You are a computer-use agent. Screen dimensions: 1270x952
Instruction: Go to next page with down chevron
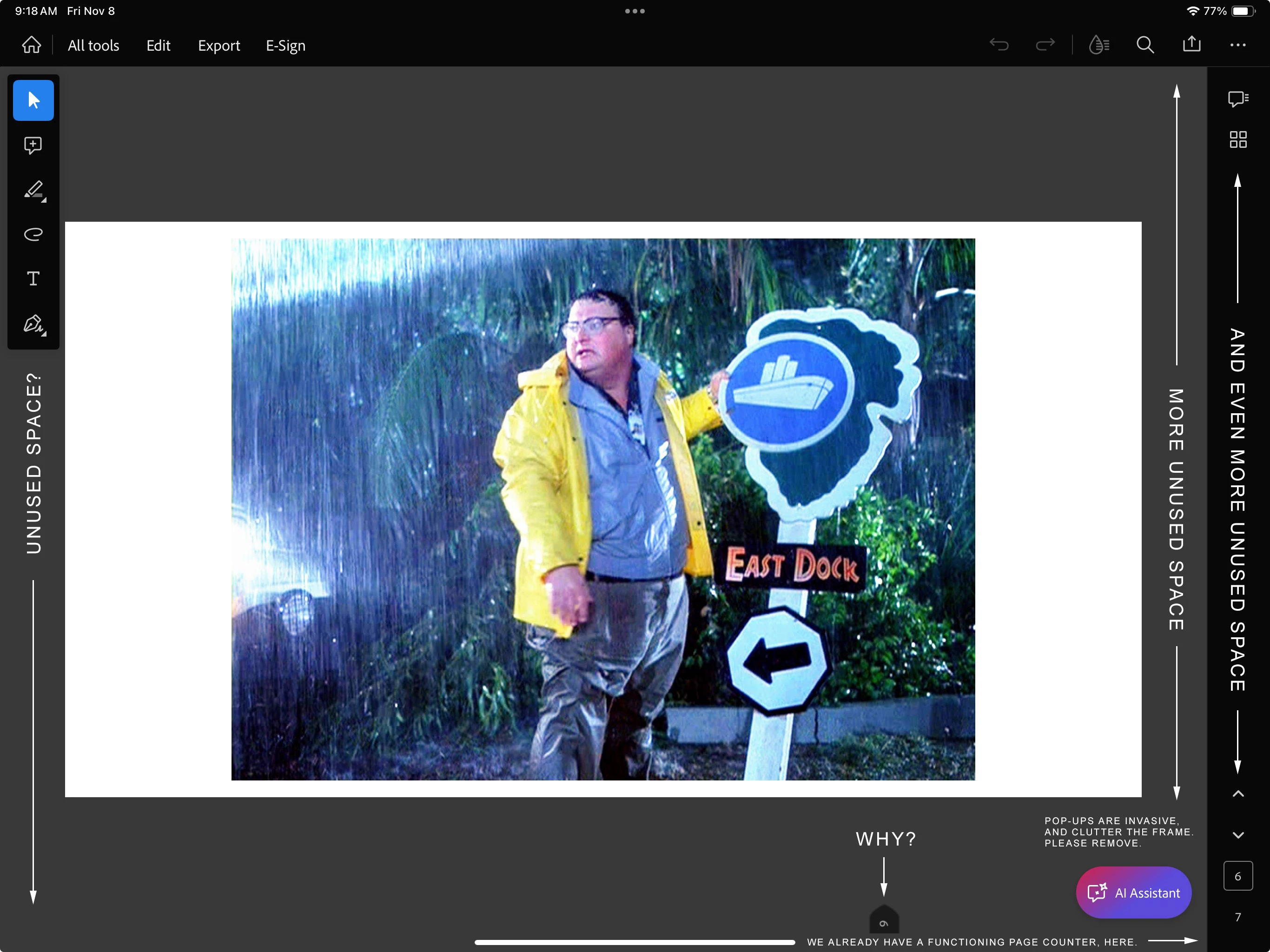[x=1238, y=835]
